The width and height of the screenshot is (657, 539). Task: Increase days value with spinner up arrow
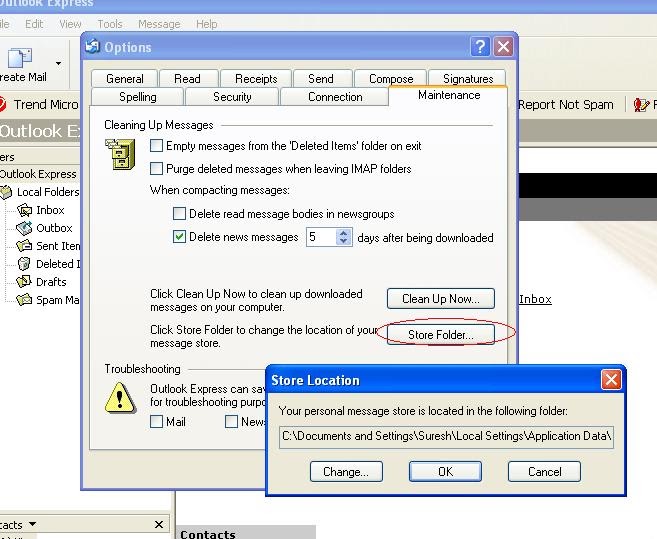344,233
